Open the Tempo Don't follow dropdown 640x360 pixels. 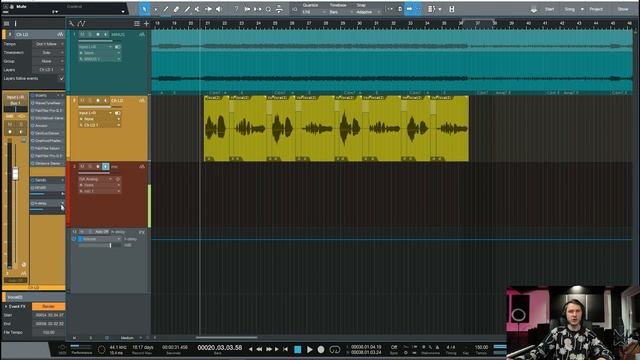48,44
